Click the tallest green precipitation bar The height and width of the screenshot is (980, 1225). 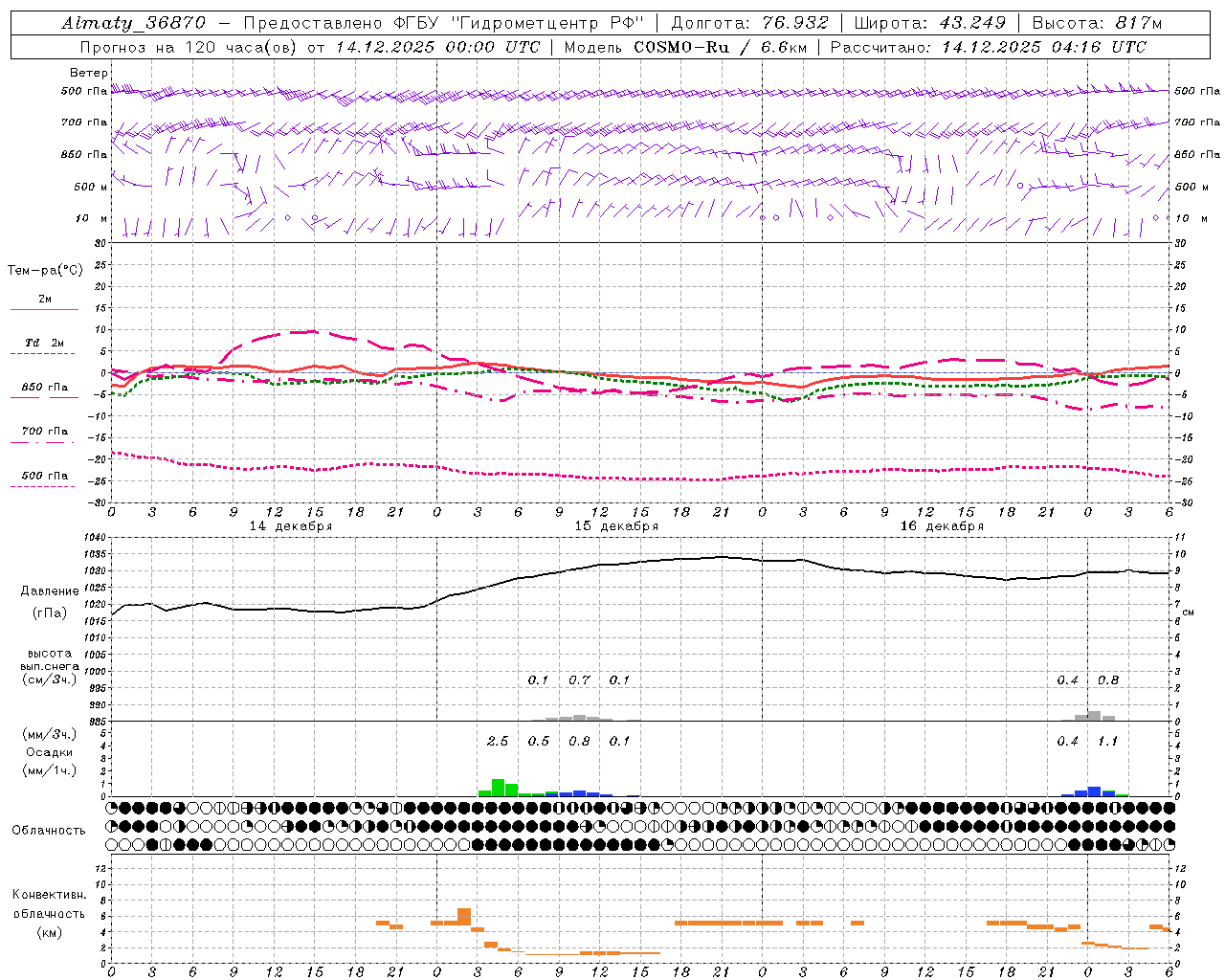(x=498, y=788)
